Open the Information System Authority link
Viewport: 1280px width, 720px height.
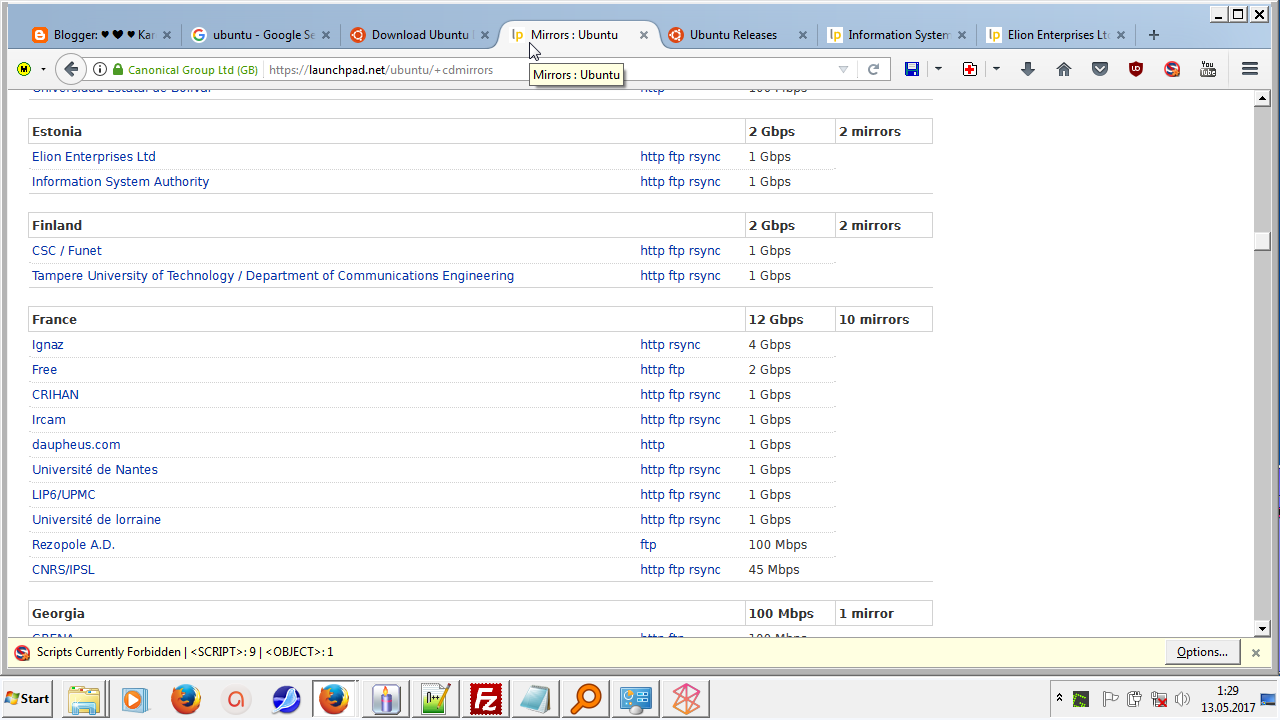[x=121, y=182]
